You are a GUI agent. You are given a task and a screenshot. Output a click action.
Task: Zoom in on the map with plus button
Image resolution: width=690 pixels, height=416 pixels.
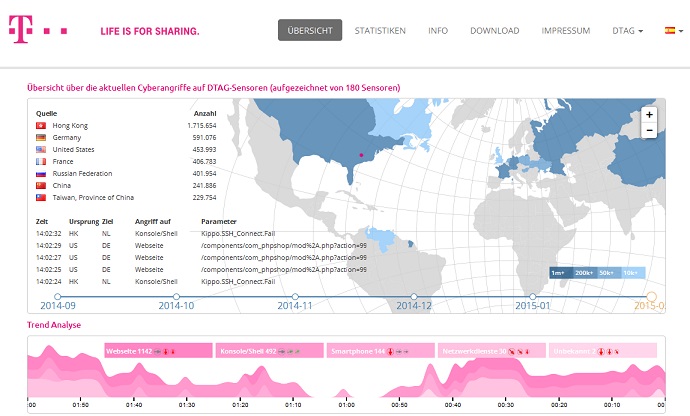click(649, 115)
